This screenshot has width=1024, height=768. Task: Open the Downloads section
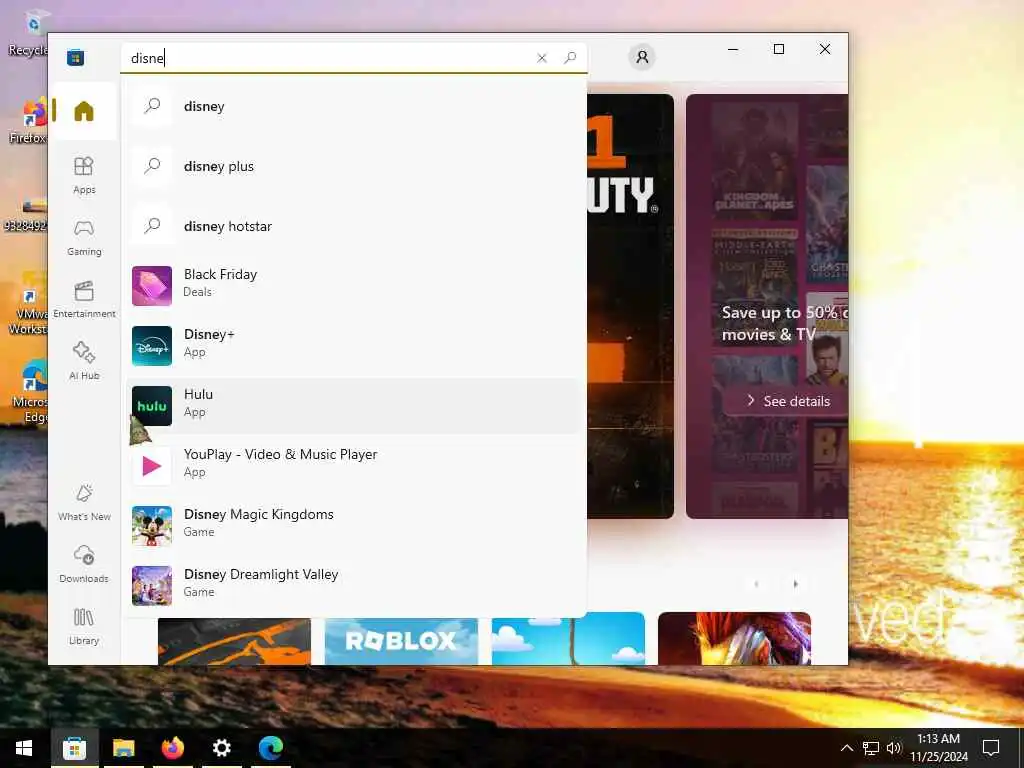(84, 564)
